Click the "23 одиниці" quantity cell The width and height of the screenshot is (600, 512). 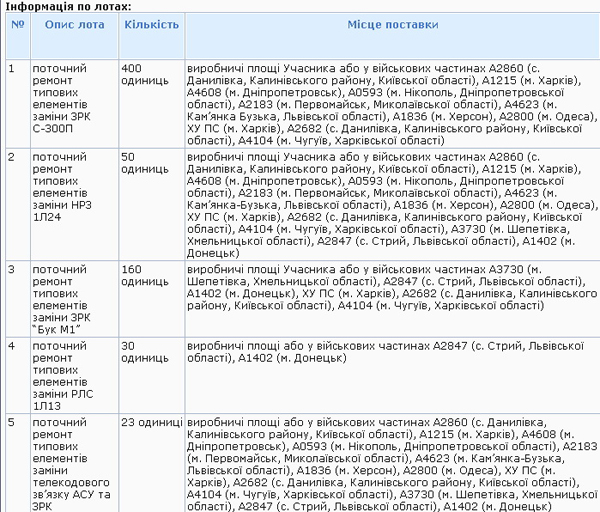point(150,422)
